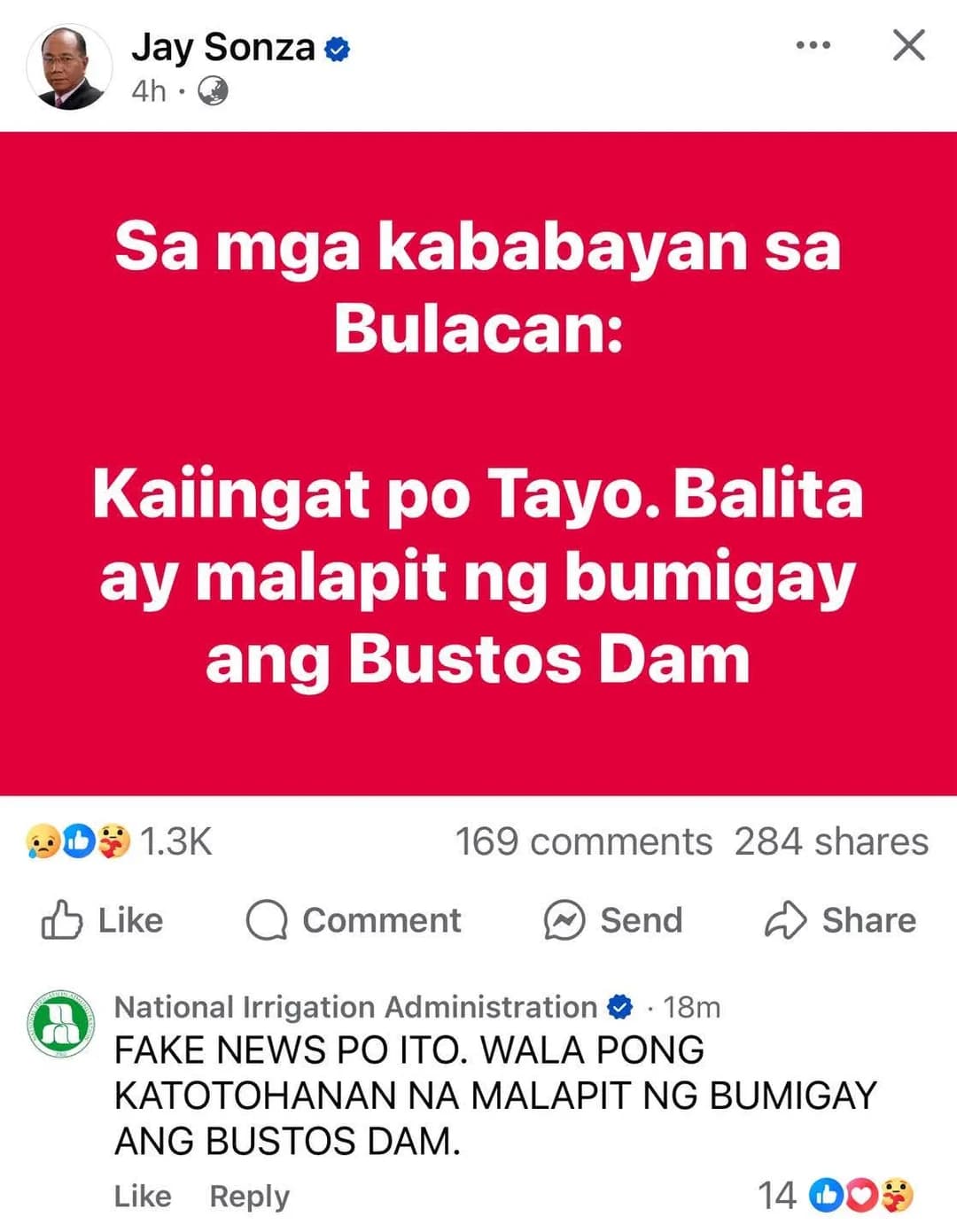This screenshot has width=957, height=1232.
Task: Open National Irrigation Administration logo avatar
Action: (x=58, y=1025)
